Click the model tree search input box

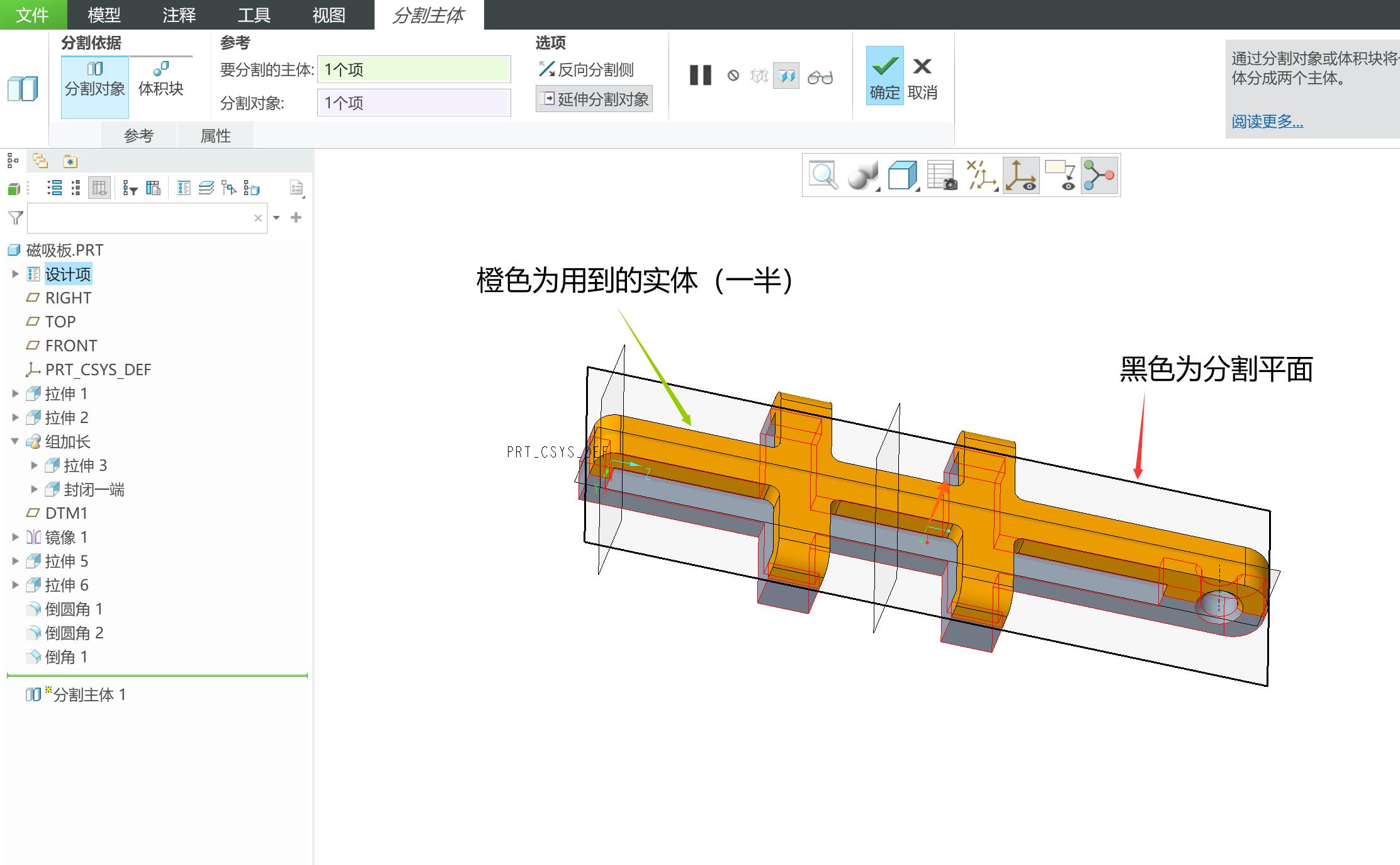point(147,218)
